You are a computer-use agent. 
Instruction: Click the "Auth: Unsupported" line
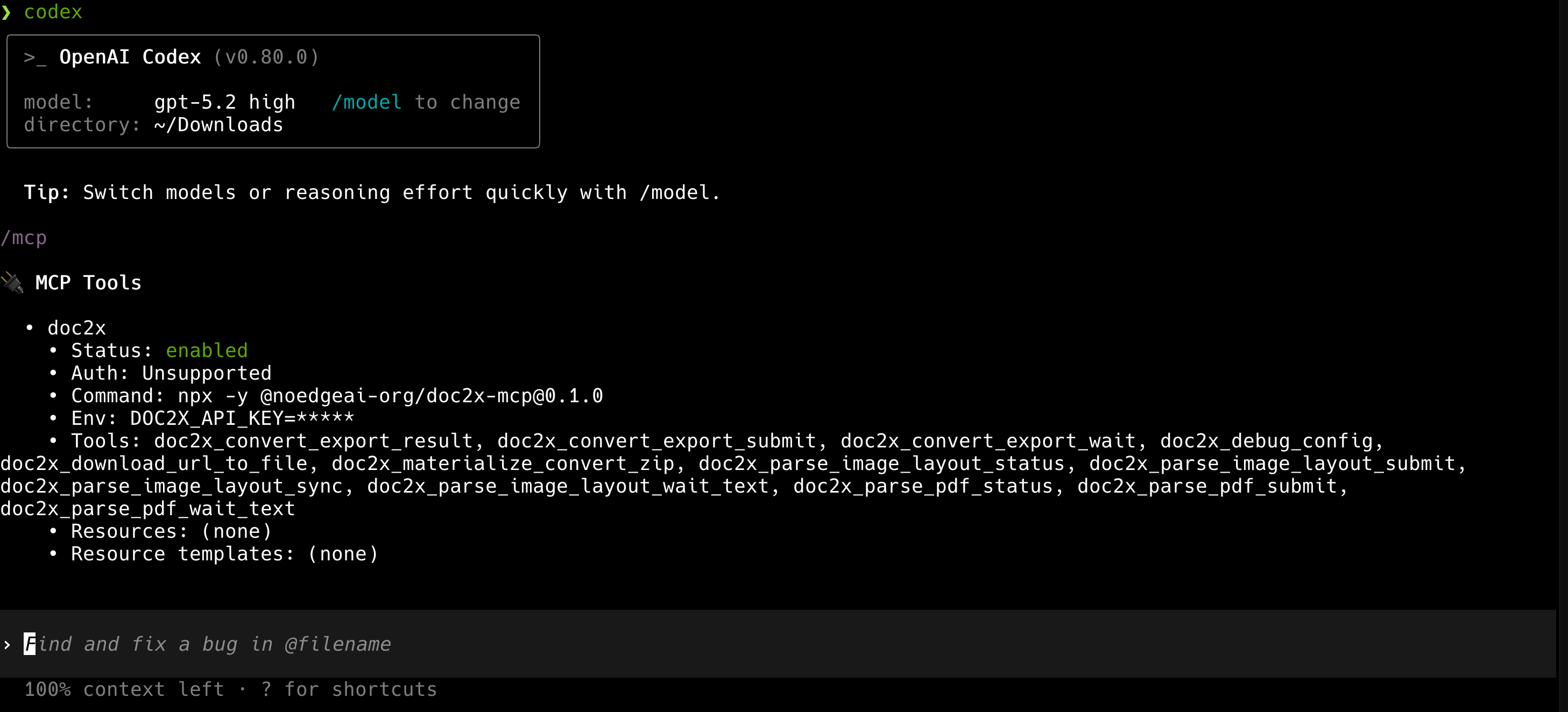[x=171, y=373]
